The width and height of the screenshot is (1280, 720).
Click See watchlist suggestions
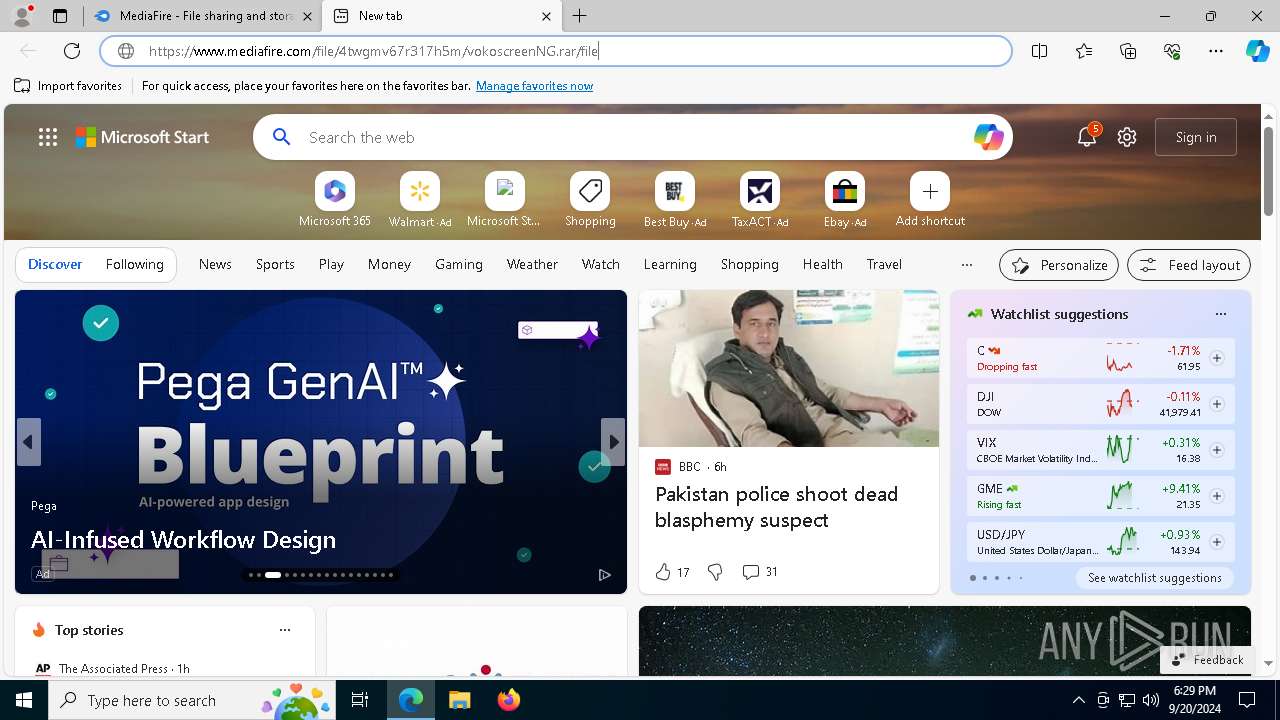pyautogui.click(x=1154, y=578)
